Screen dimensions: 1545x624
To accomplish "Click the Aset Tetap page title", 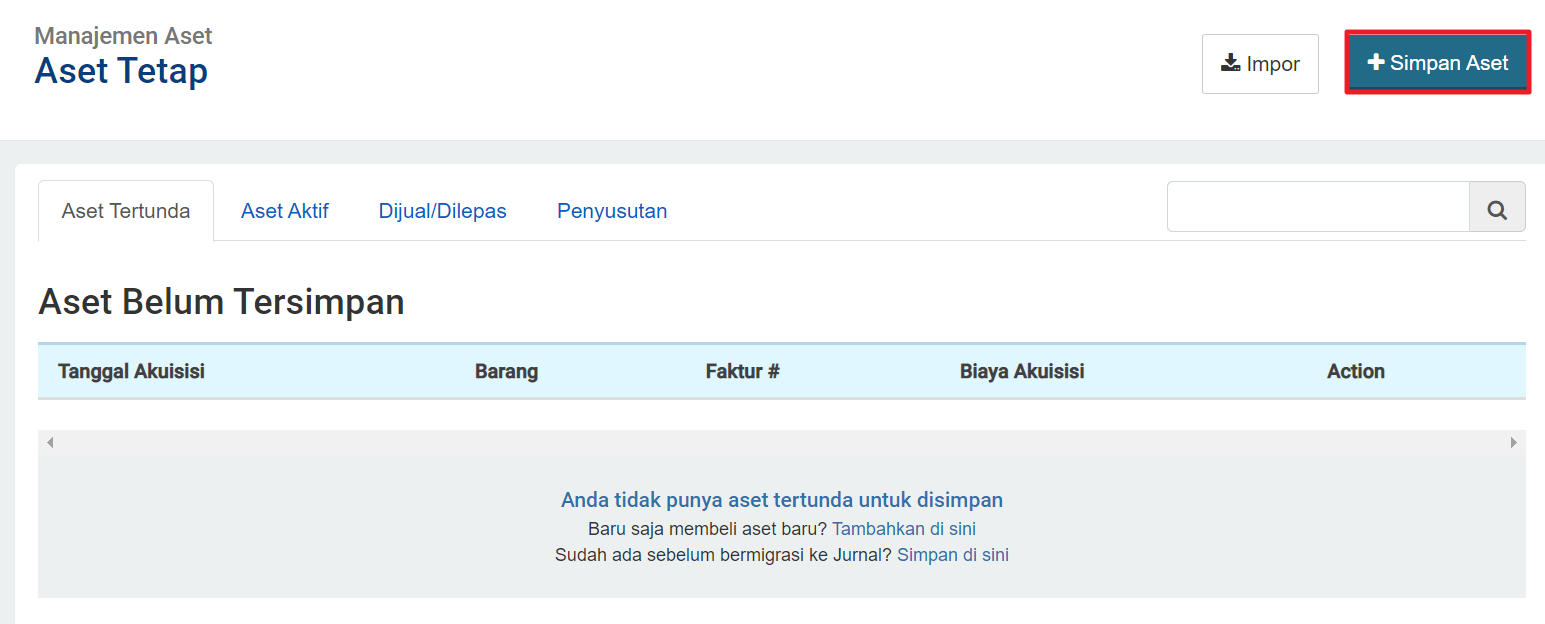I will pos(122,70).
